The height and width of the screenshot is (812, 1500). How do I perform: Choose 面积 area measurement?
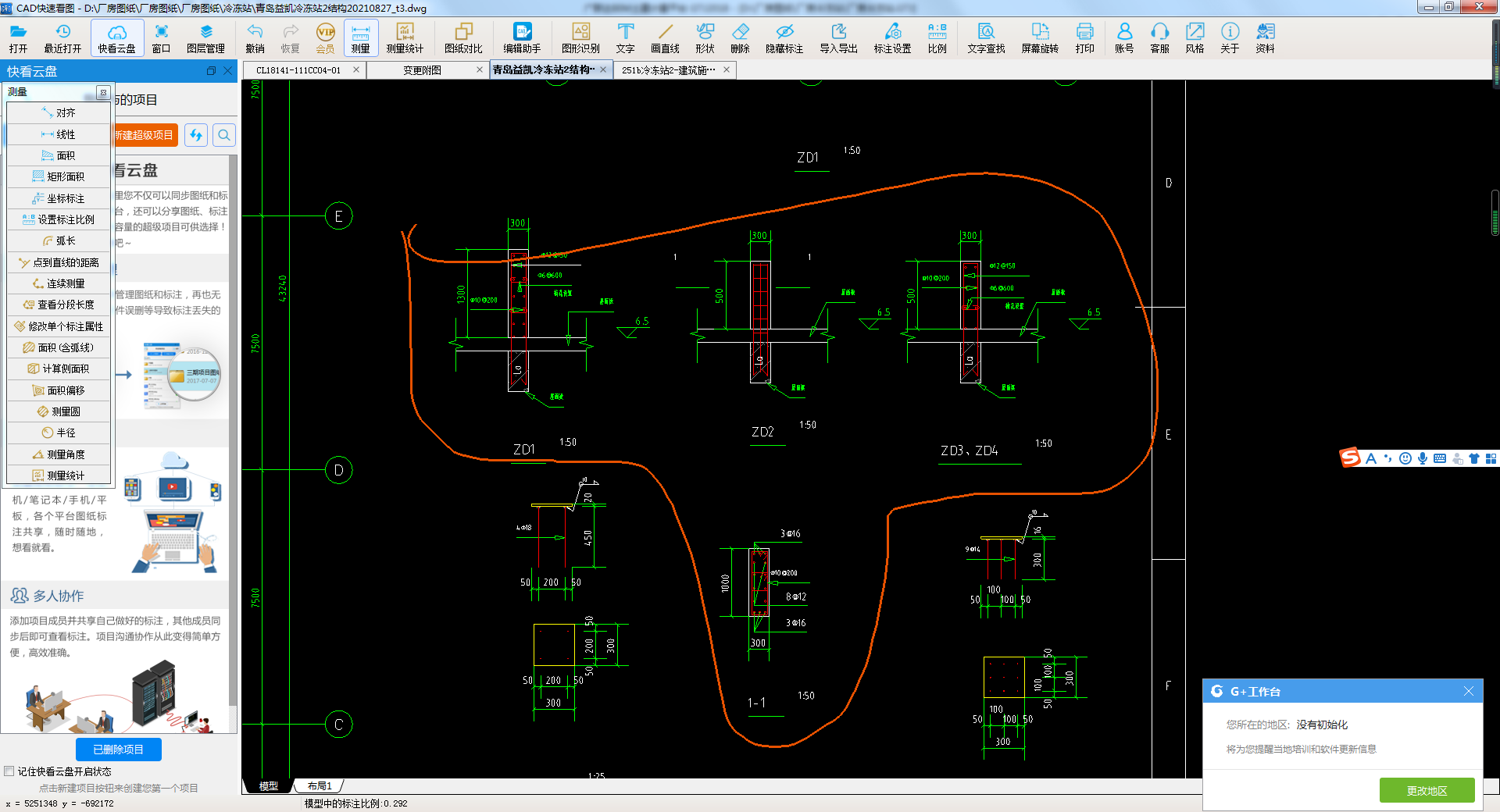tap(59, 155)
